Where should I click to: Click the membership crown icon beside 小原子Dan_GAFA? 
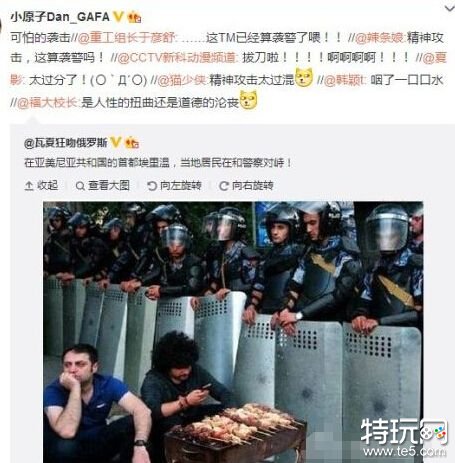(134, 17)
